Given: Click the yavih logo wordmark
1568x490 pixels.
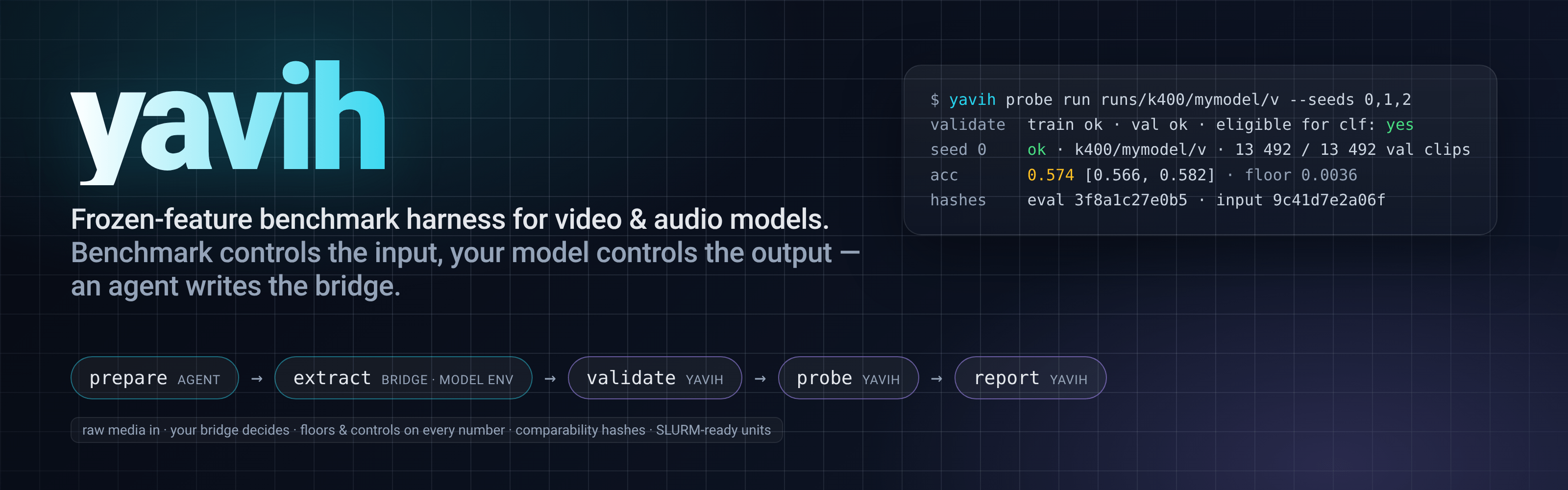Looking at the screenshot, I should [x=228, y=122].
